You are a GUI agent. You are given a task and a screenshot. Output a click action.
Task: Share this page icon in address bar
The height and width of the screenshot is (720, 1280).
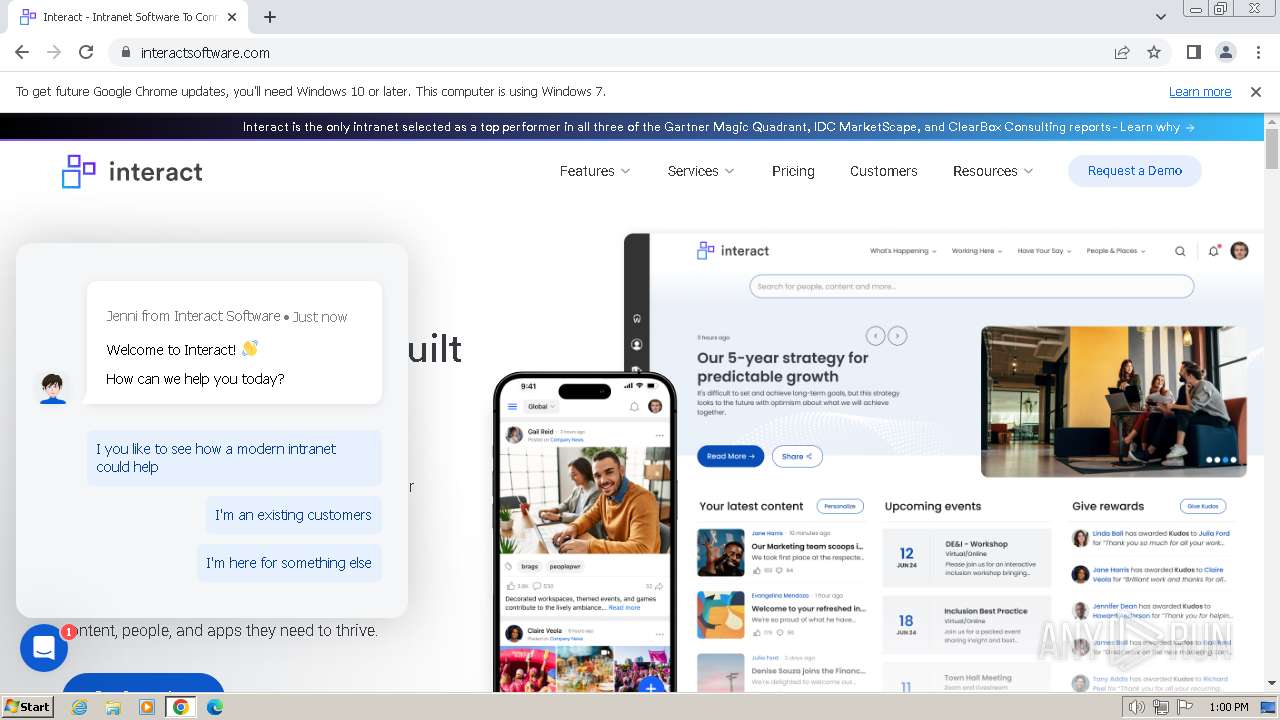click(1122, 52)
